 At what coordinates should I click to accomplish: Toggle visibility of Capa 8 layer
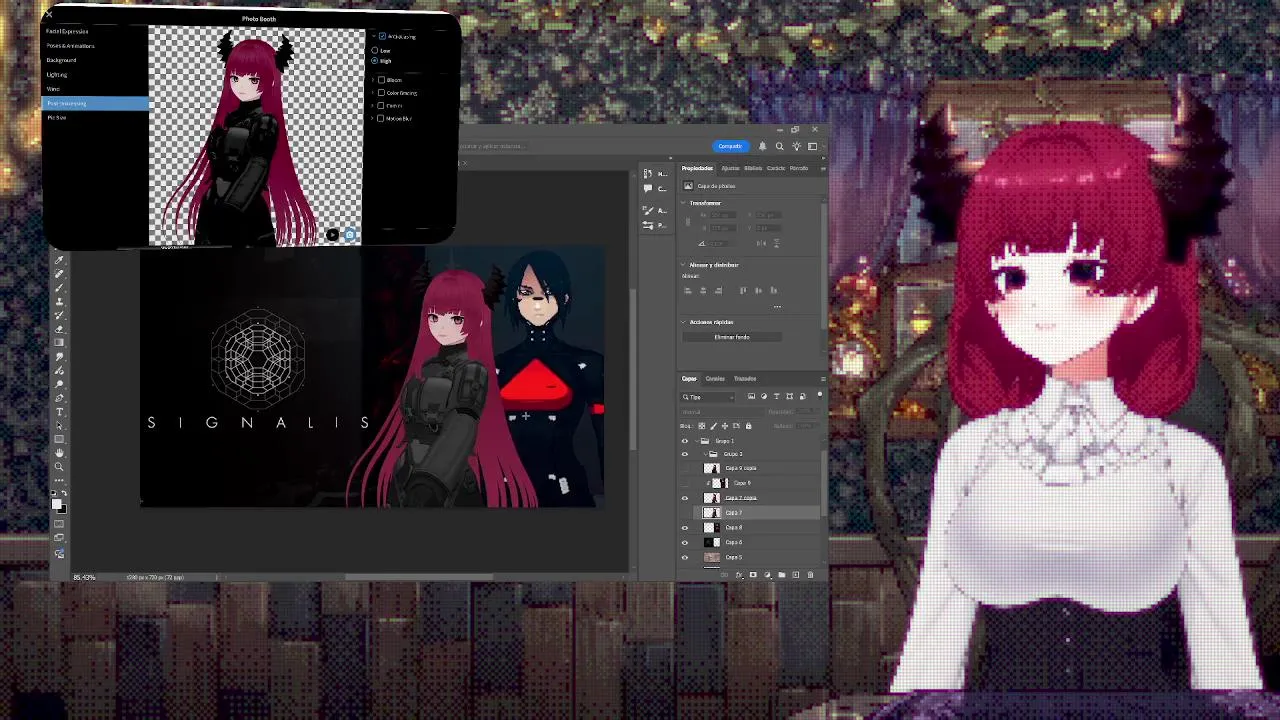point(685,527)
